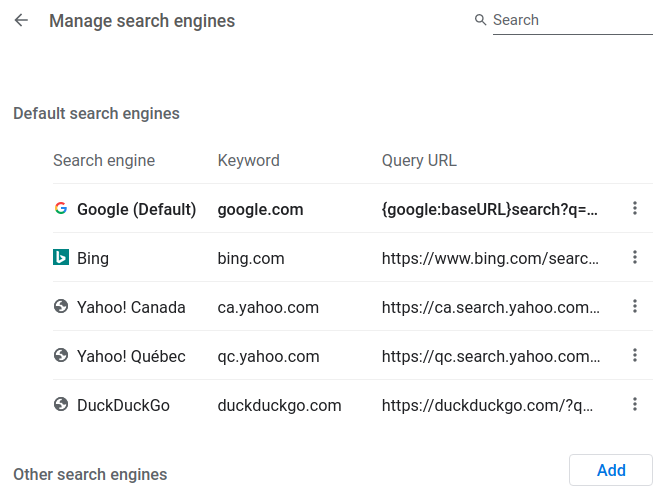Image resolution: width=669 pixels, height=494 pixels.
Task: Add a new search engine
Action: [611, 470]
